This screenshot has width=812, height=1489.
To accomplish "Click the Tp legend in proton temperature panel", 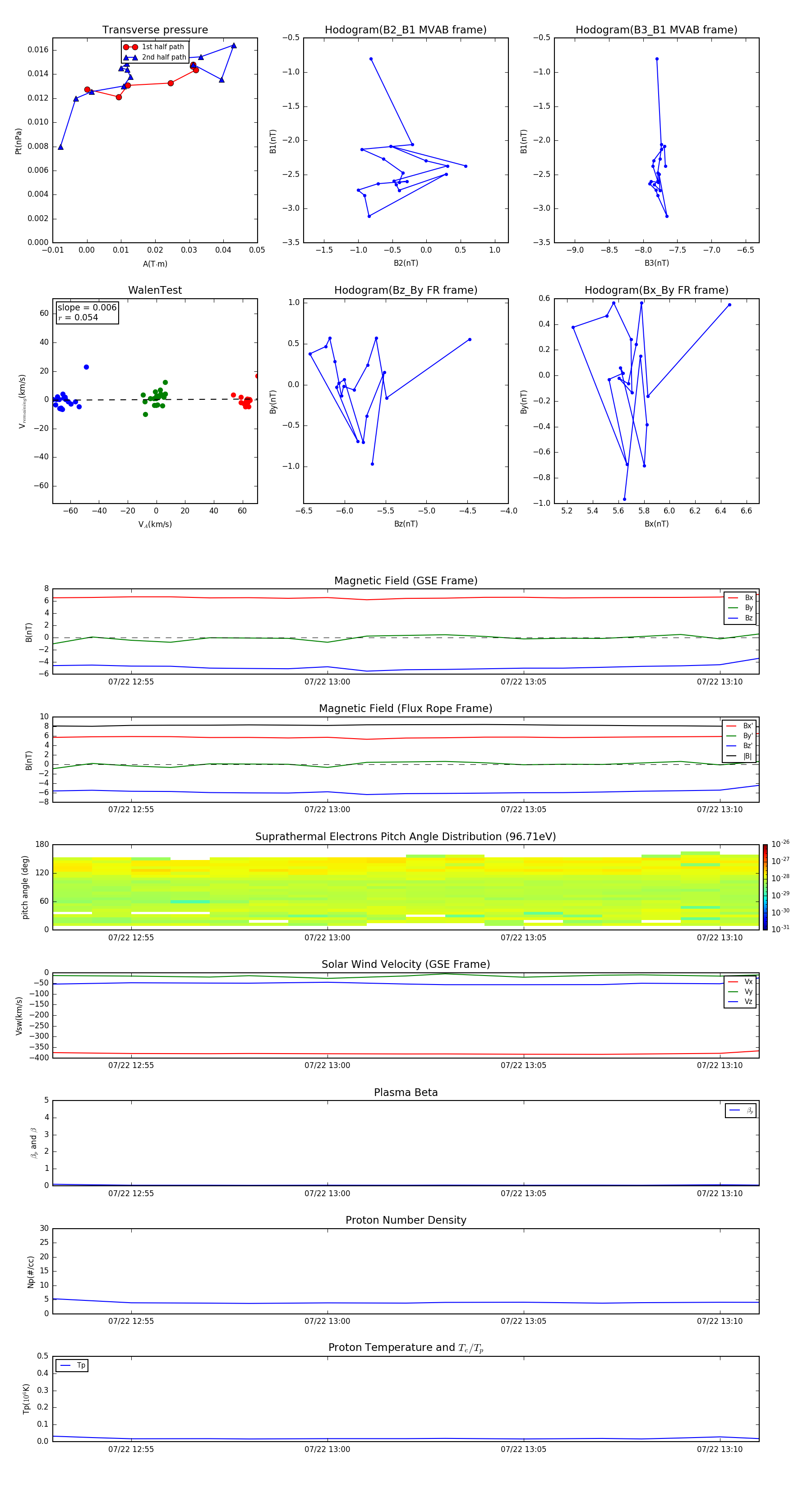I will pyautogui.click(x=72, y=1365).
